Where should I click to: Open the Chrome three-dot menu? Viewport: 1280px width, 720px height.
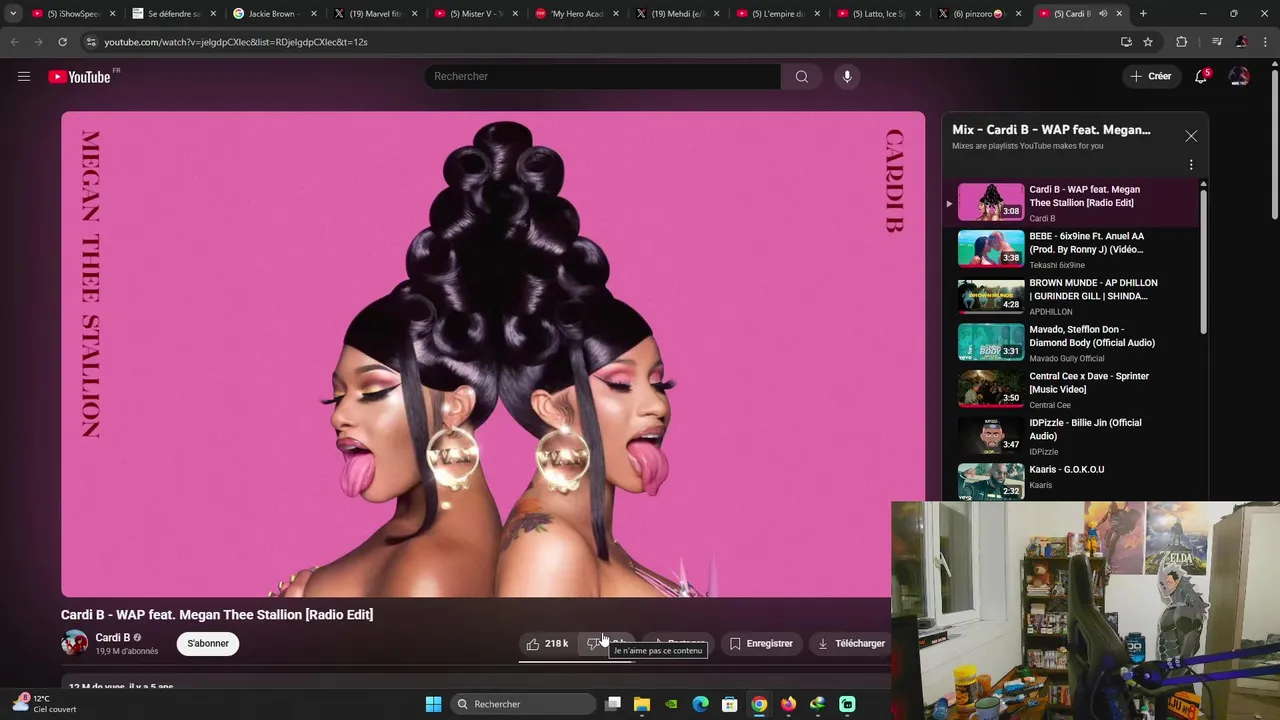(1265, 42)
